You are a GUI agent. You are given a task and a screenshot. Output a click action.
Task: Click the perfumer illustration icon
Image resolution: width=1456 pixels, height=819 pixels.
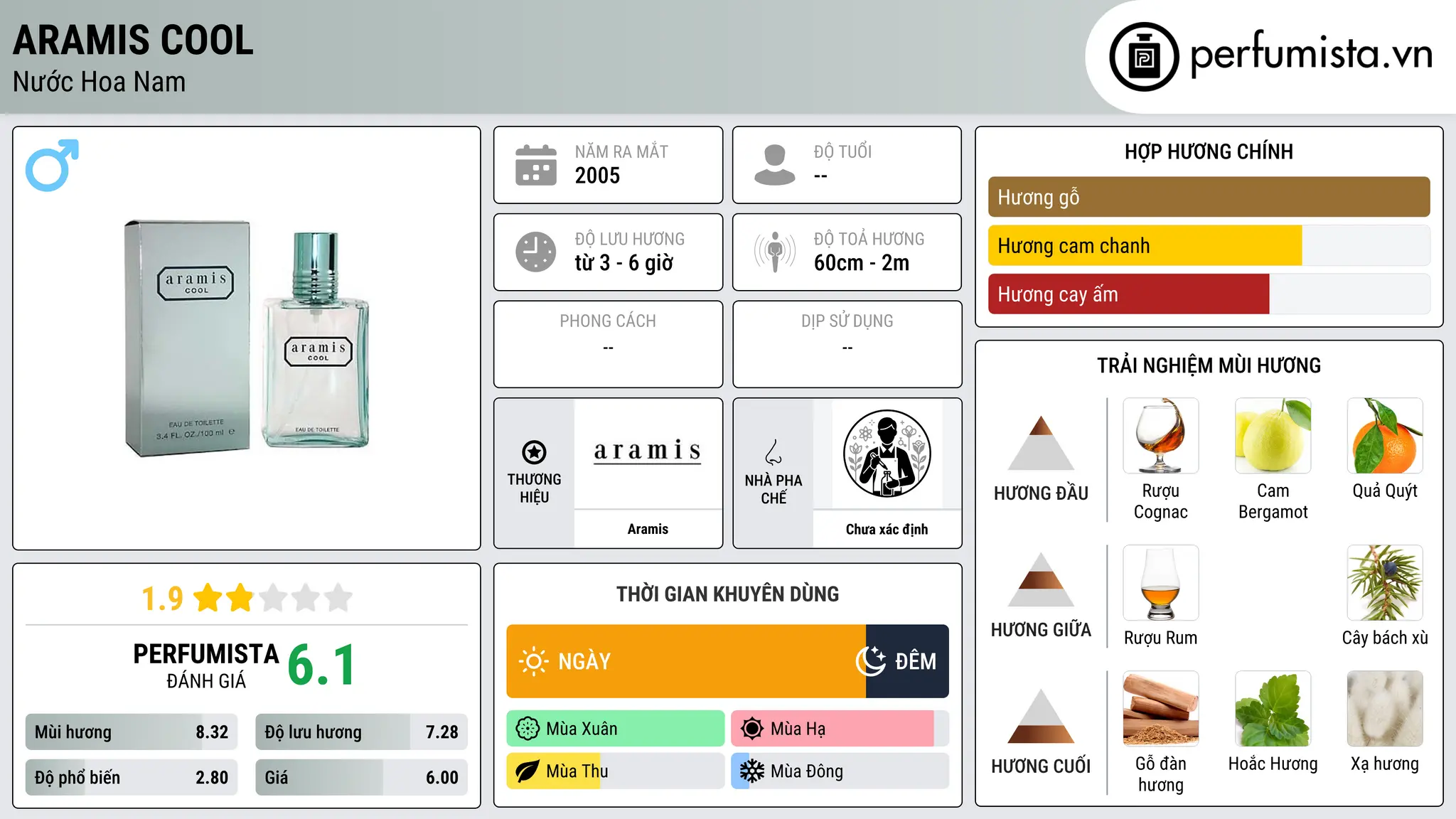887,454
